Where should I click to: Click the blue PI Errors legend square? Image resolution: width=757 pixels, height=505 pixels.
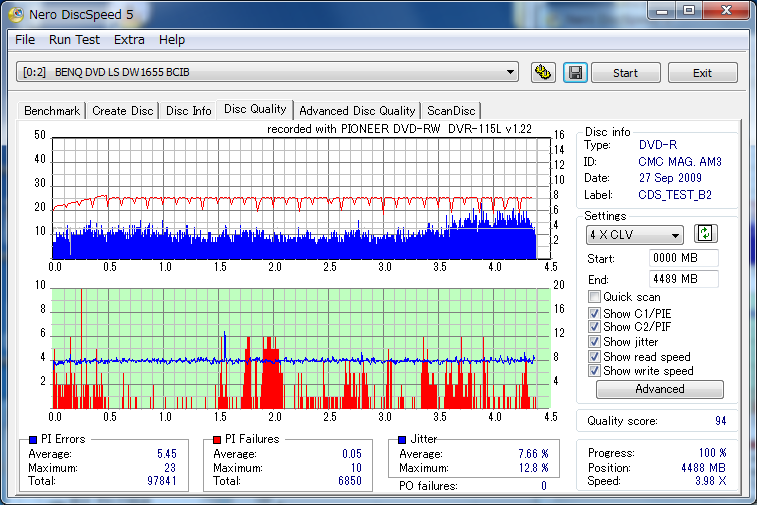click(x=33, y=439)
